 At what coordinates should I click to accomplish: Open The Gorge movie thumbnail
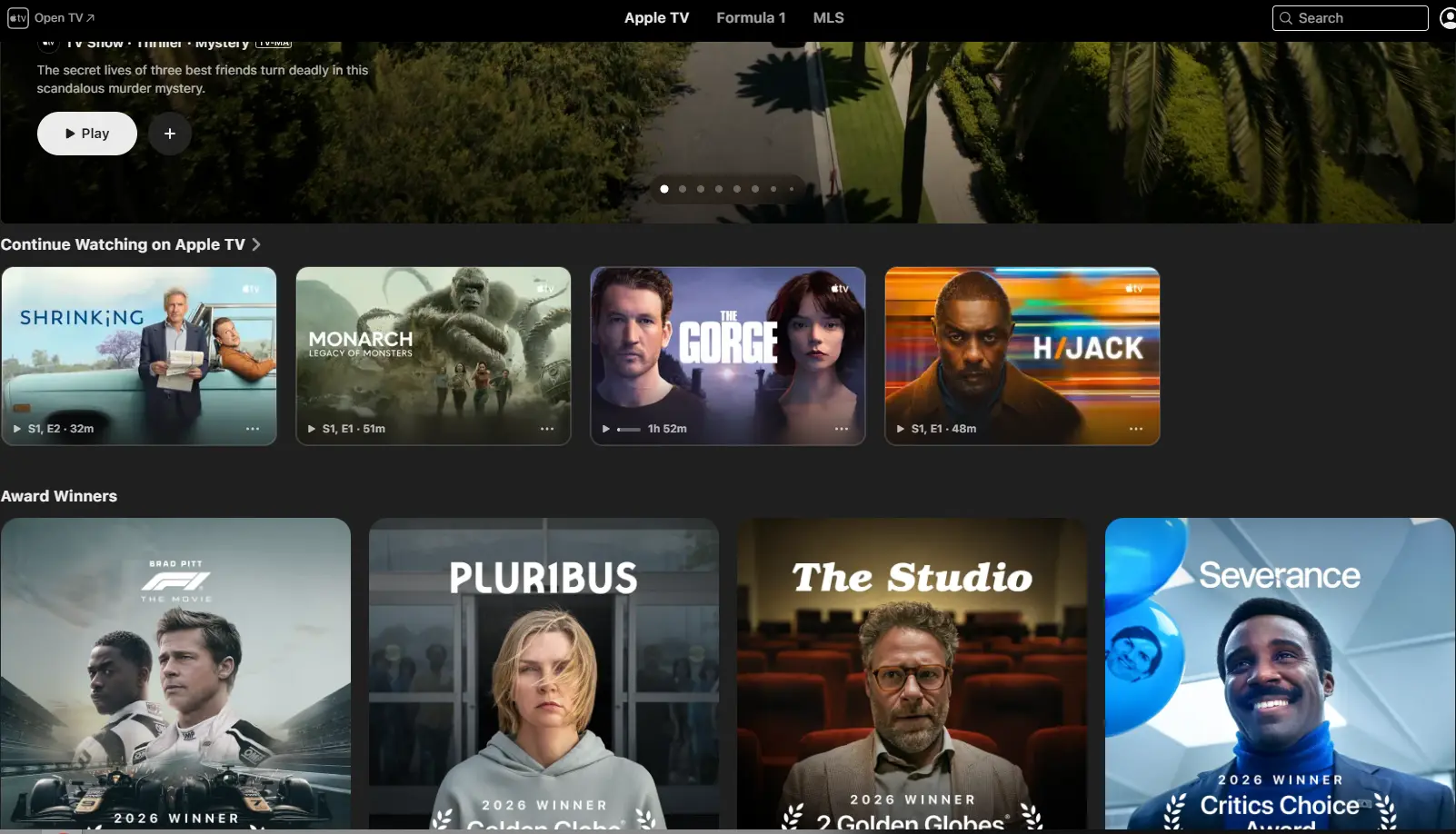(728, 356)
